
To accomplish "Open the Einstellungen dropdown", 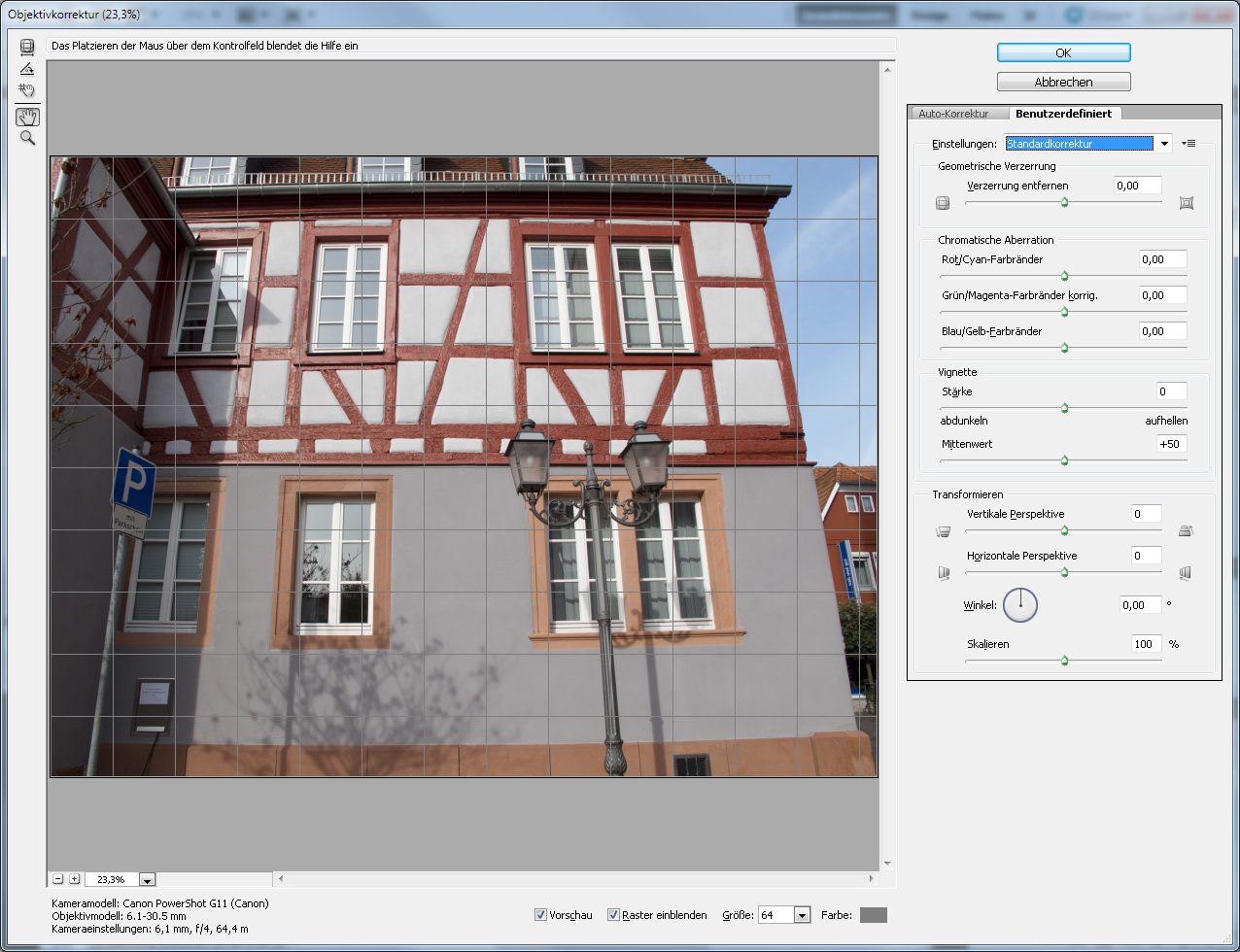I will [x=1163, y=144].
